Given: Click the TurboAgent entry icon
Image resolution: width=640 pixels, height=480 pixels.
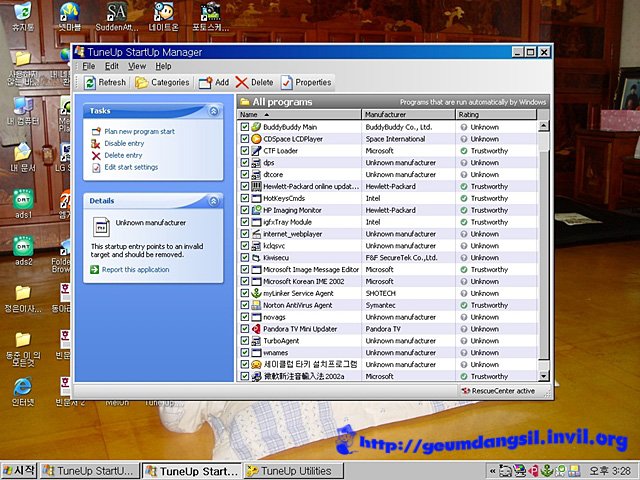Looking at the screenshot, I should click(x=256, y=340).
